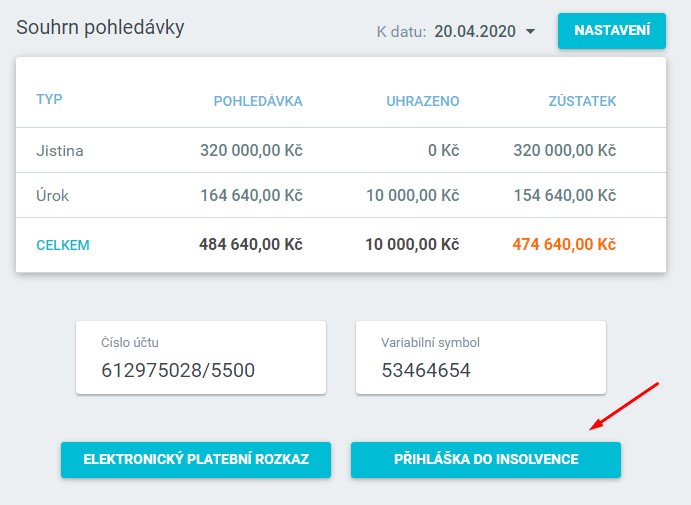Click the ZŮSTATEK column header
691x505 pixels.
click(x=582, y=101)
